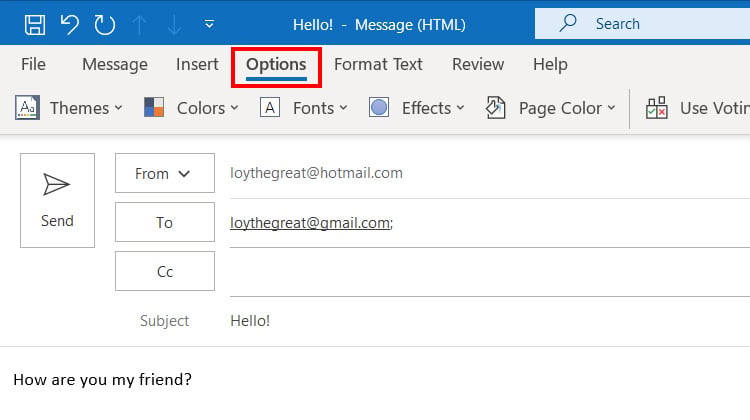The height and width of the screenshot is (420, 750).
Task: Click the Redo circular arrow icon
Action: [104, 25]
